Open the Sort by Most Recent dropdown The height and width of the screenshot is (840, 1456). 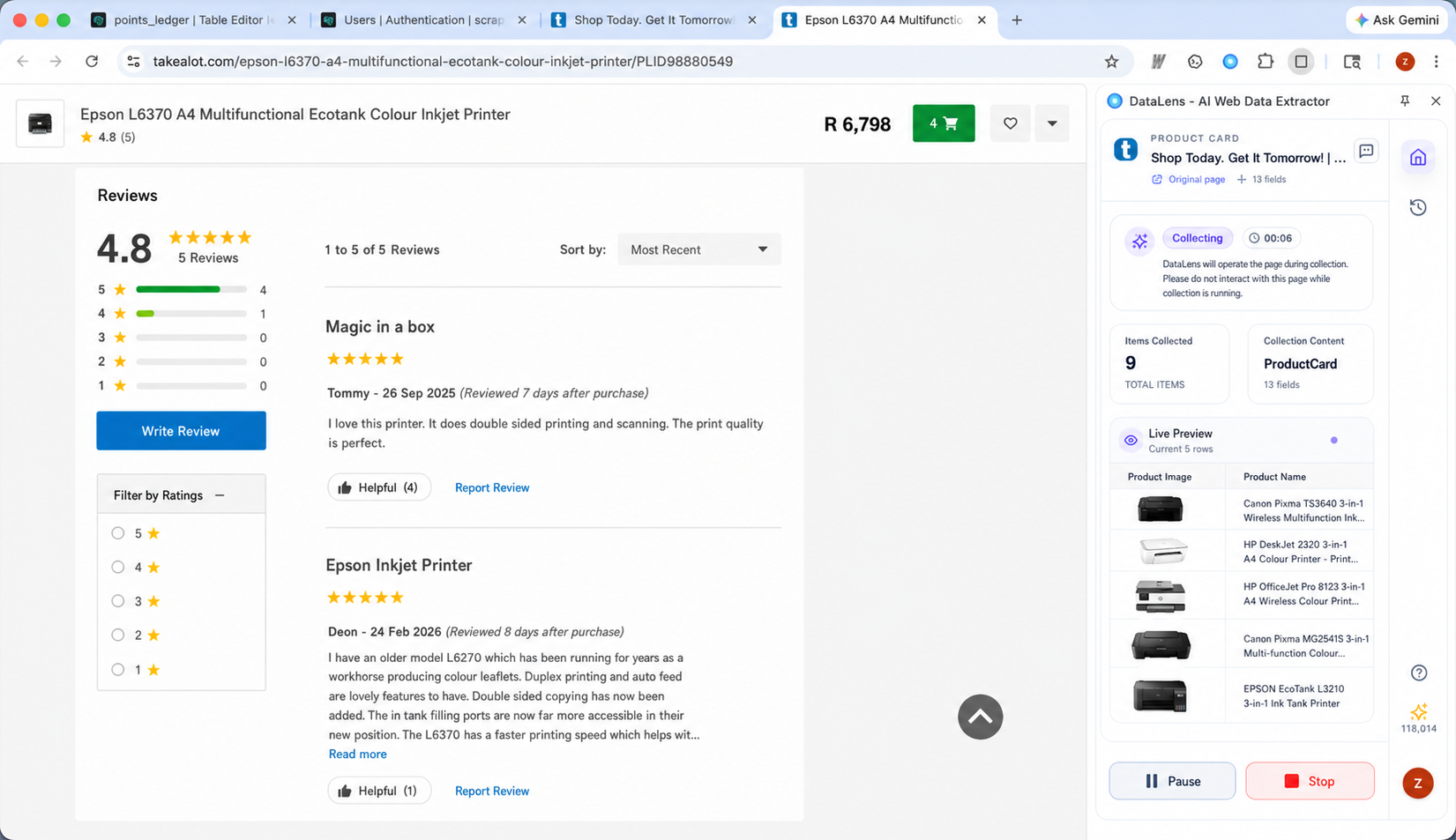[x=699, y=249]
